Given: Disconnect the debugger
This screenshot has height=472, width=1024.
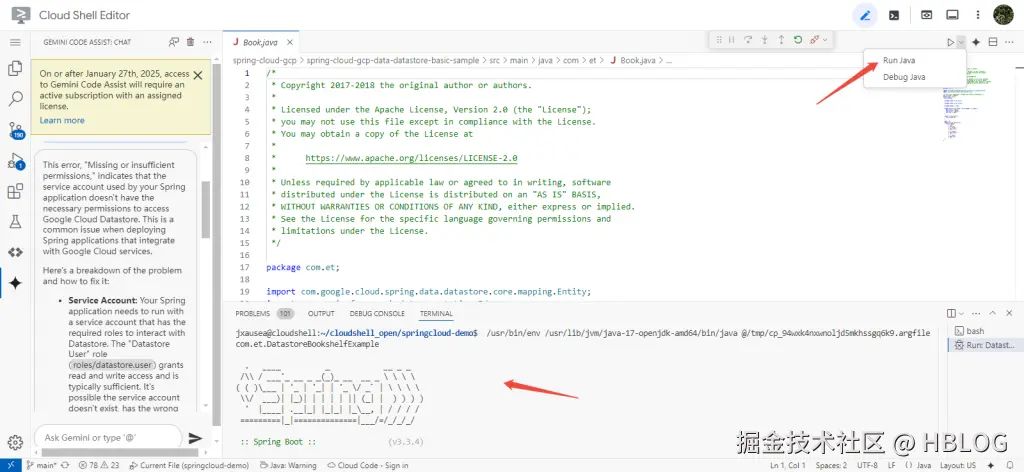Looking at the screenshot, I should 814,40.
